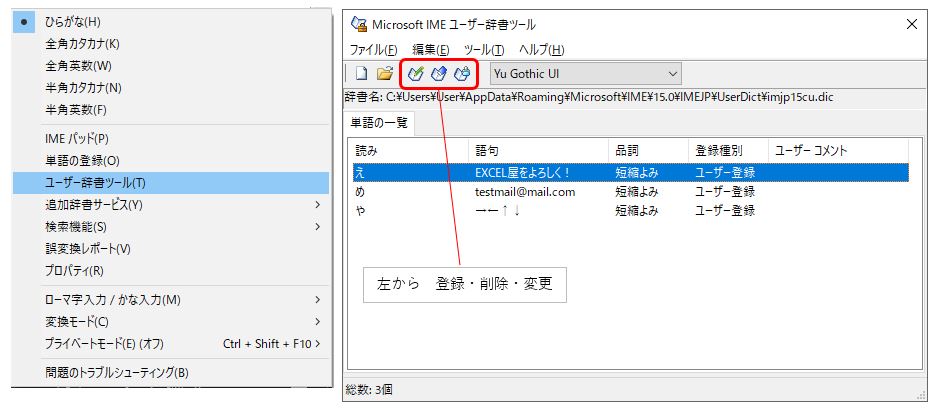The height and width of the screenshot is (415, 938).
Task: Expand プライベートモード(E) (オフ) submenu
Action: point(170,344)
